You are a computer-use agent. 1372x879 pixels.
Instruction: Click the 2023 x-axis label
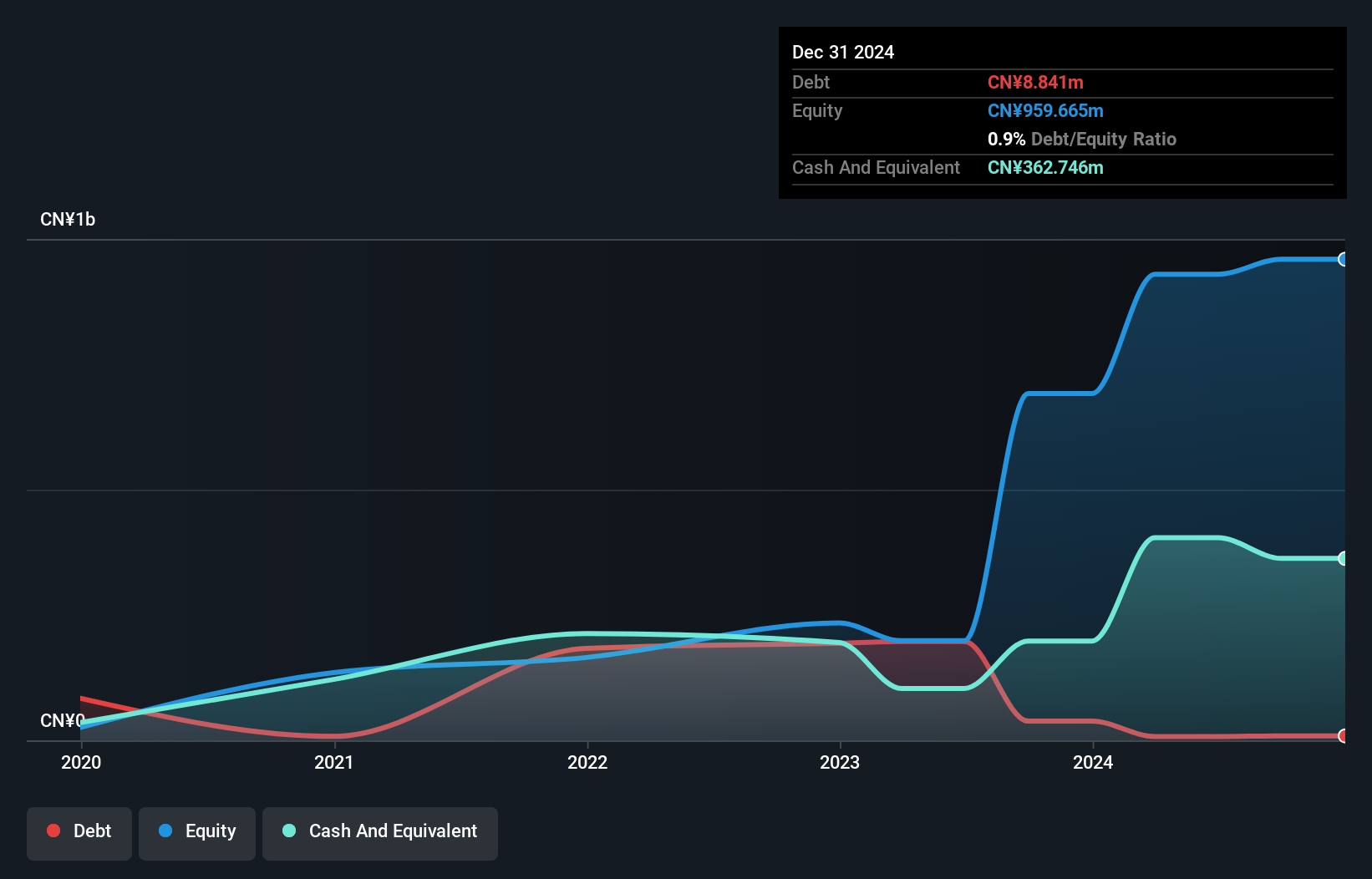click(840, 762)
